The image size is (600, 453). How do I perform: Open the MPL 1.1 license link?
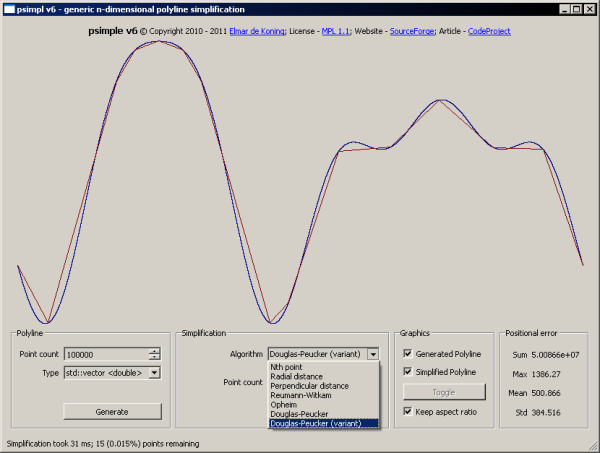336,31
